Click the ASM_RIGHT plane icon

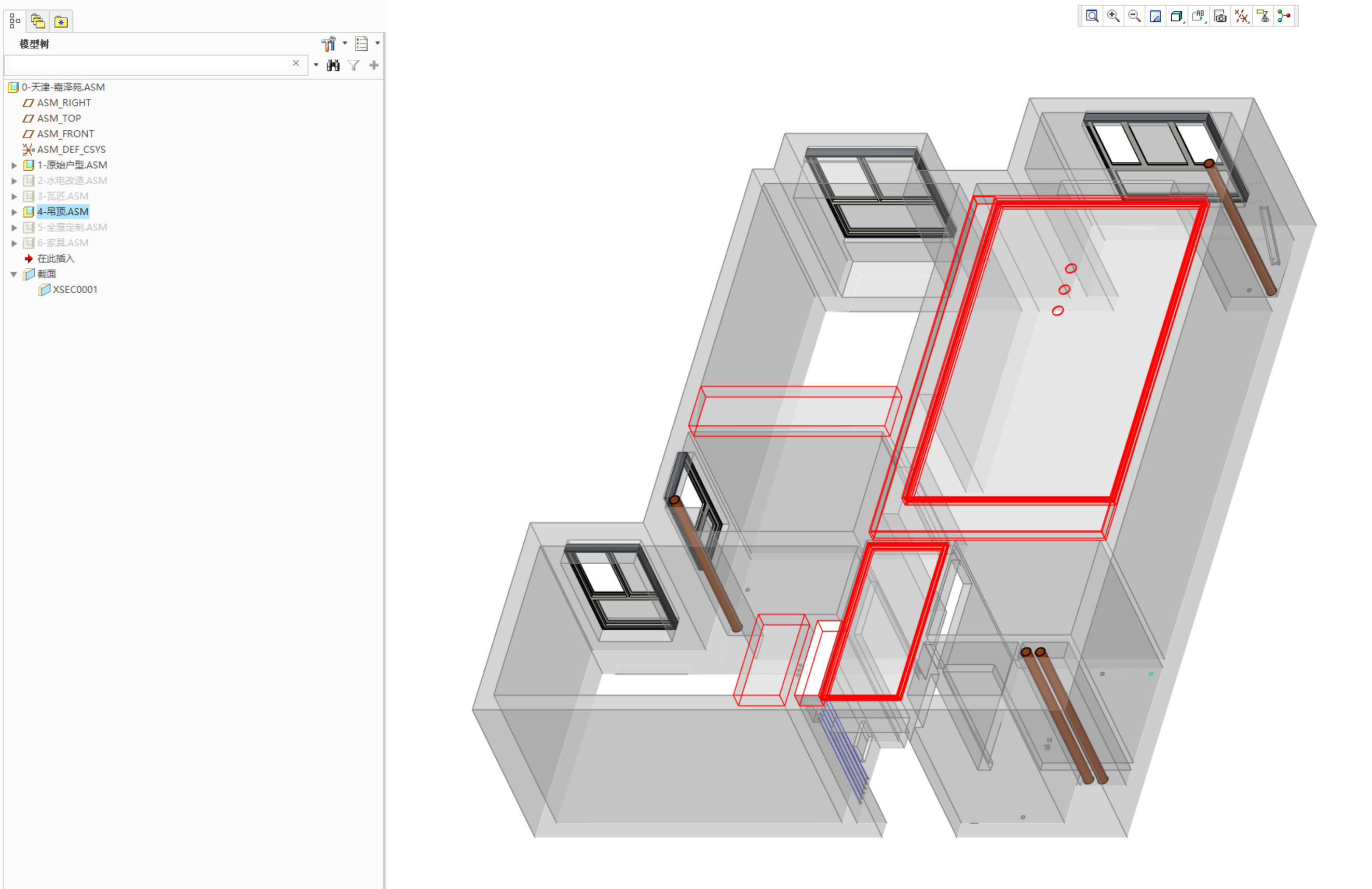coord(28,103)
